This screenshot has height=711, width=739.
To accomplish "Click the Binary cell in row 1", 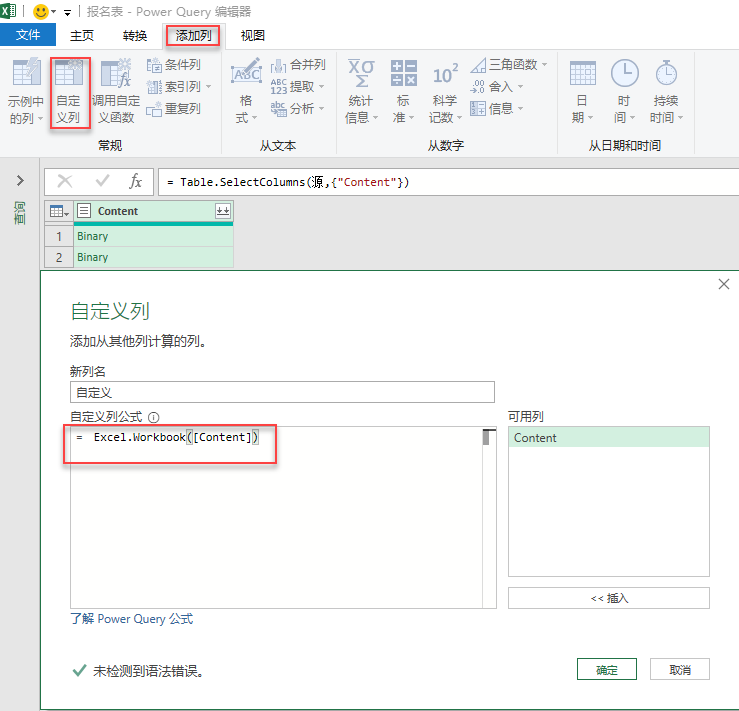I will [153, 236].
